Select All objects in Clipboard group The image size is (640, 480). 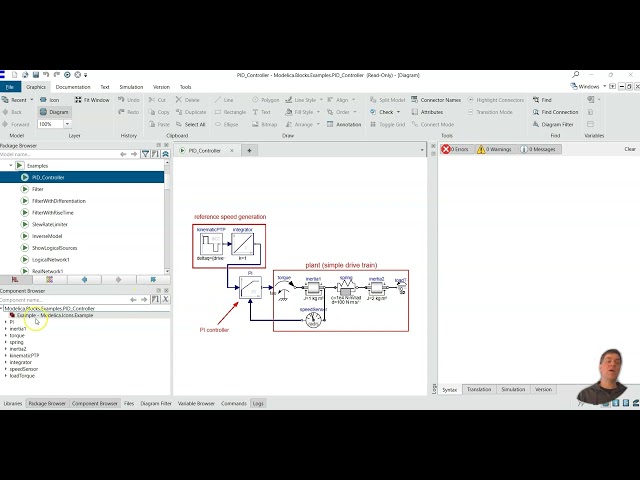191,124
